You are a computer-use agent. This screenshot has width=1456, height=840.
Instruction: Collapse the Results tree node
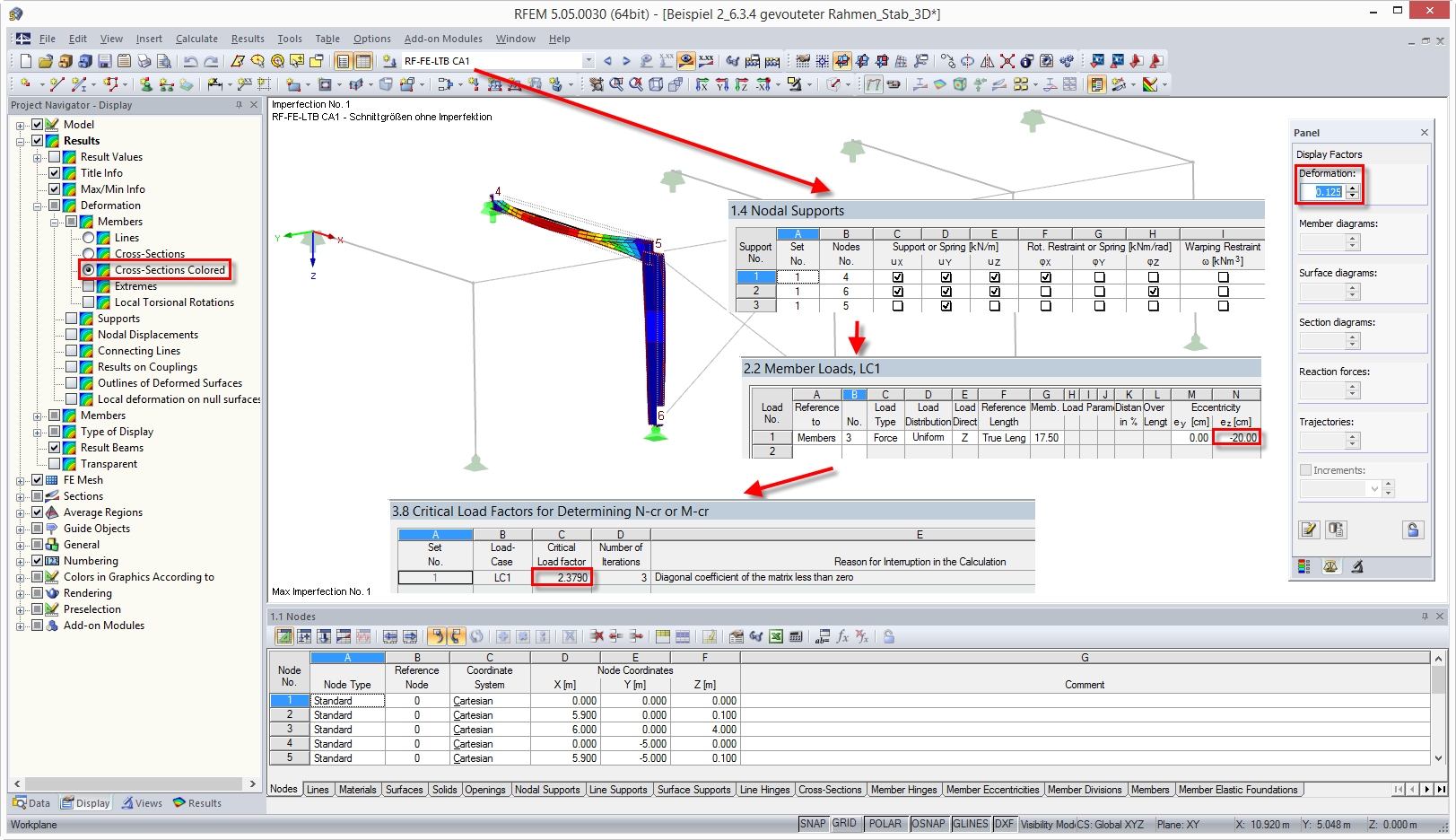point(21,141)
